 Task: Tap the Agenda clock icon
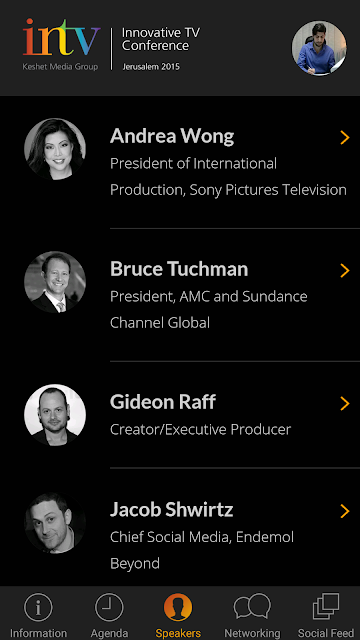(109, 607)
